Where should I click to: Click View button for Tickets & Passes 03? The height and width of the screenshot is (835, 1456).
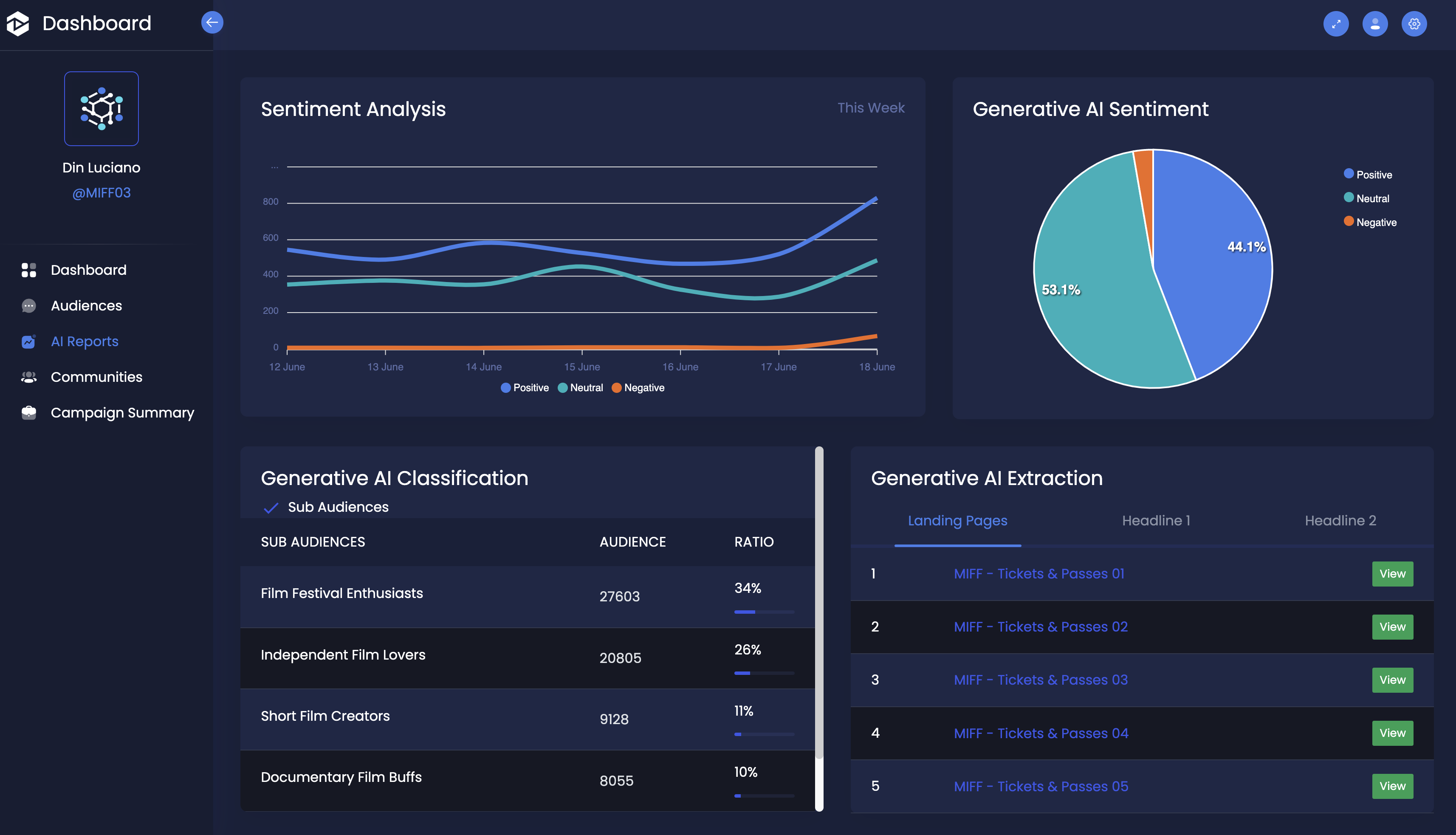[x=1392, y=680]
